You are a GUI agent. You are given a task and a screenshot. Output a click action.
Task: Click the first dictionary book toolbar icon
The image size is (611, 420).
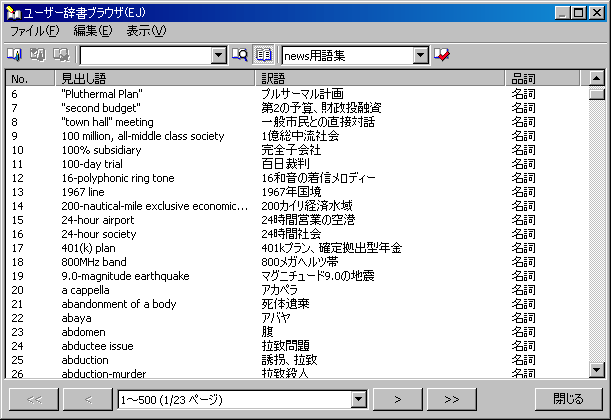point(15,55)
